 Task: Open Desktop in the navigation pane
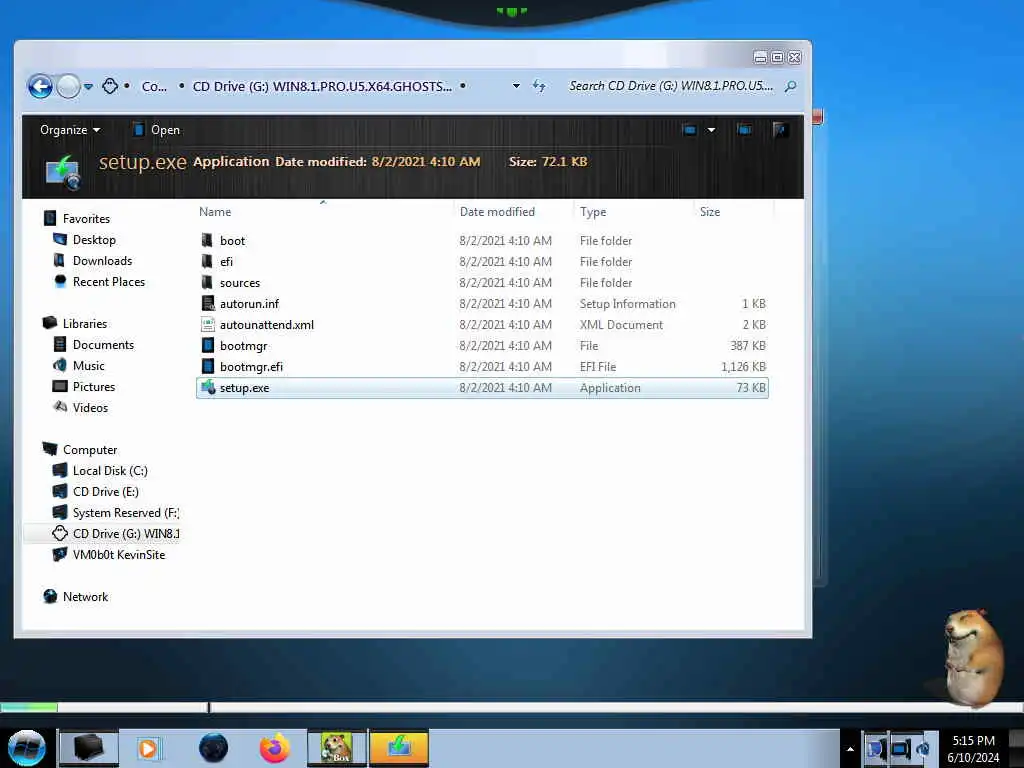click(94, 240)
